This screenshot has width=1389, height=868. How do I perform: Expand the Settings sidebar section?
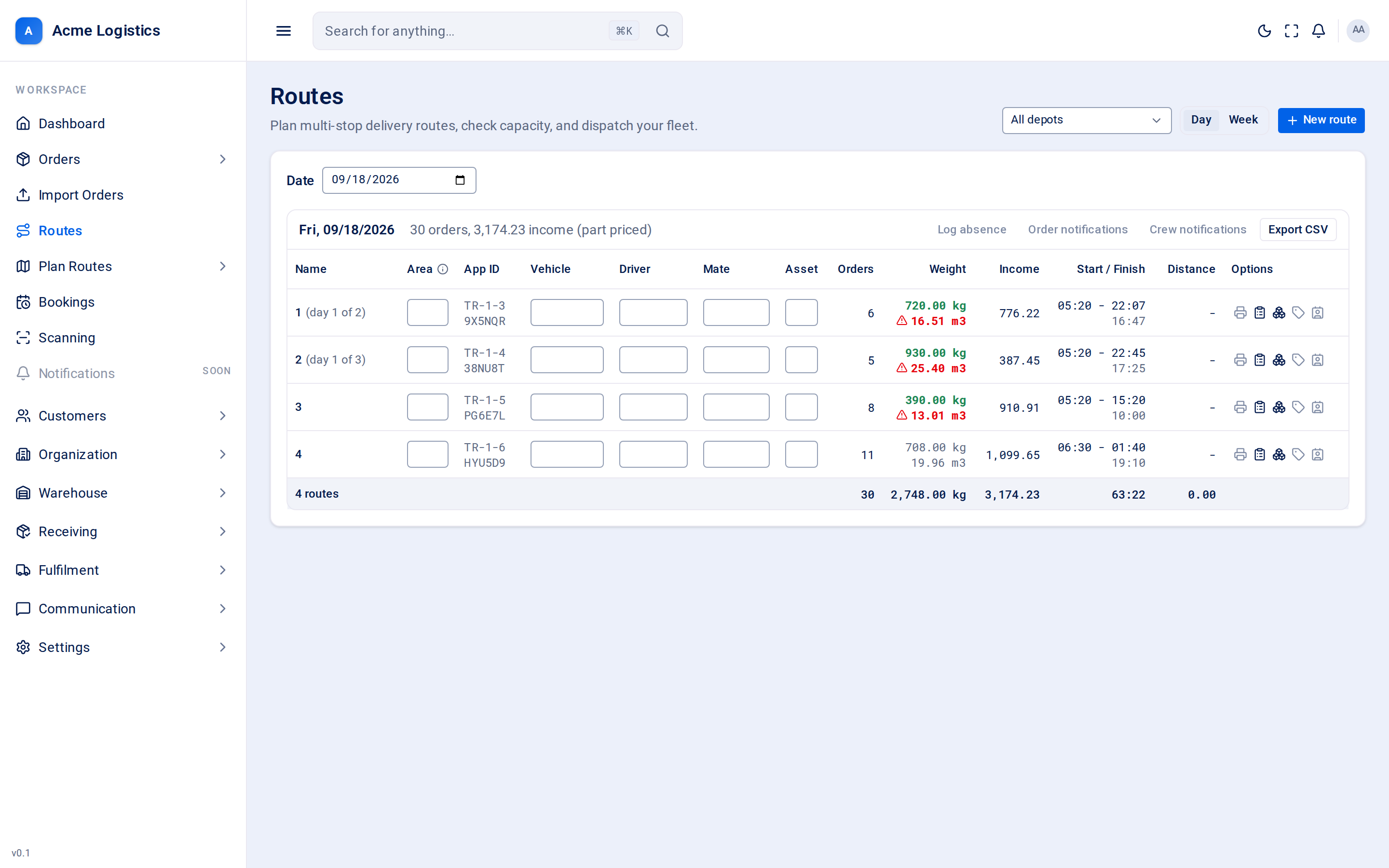(123, 647)
